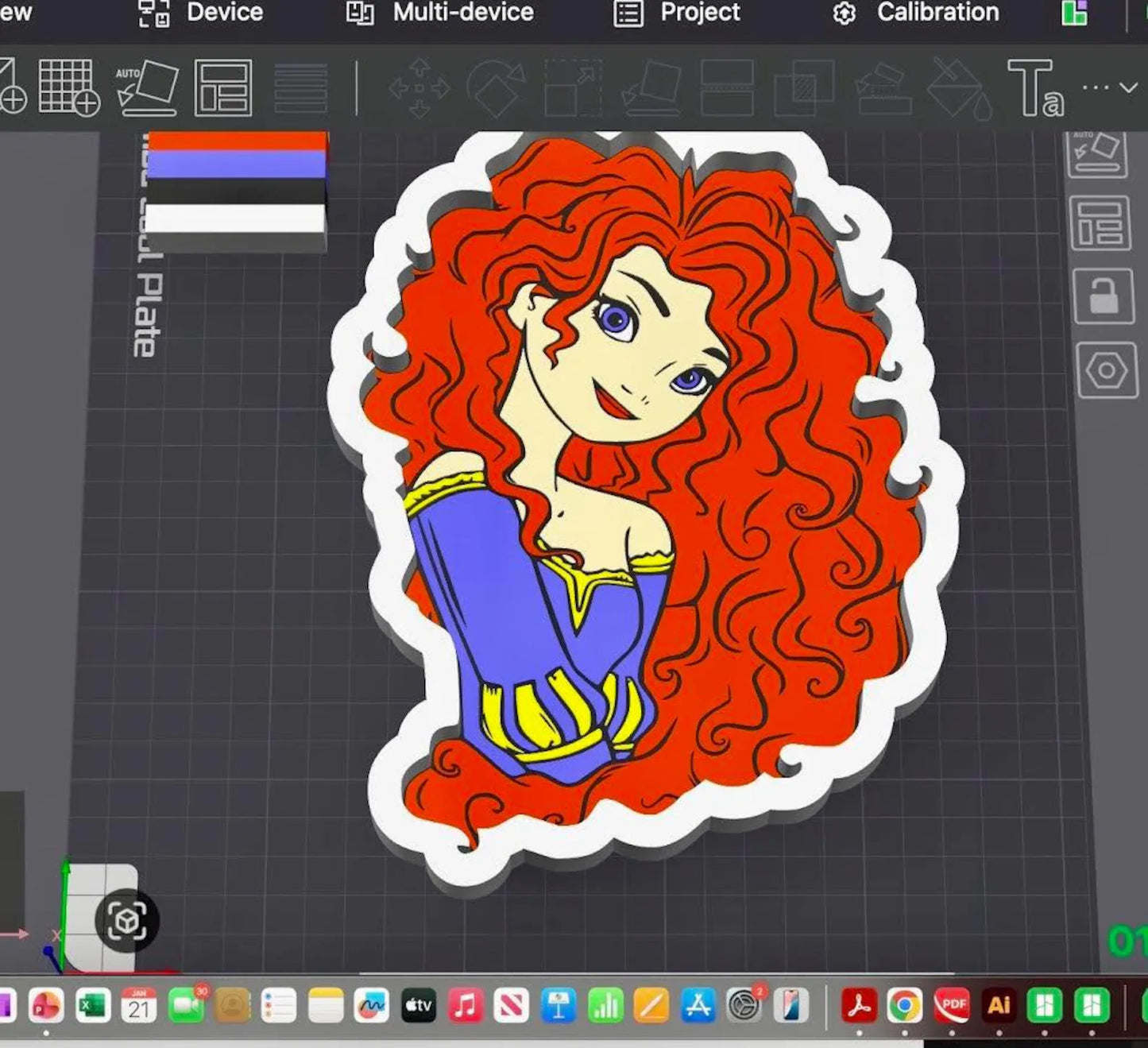Image resolution: width=1148 pixels, height=1048 pixels.
Task: Select the Text Shape 'Ta' tool
Action: [x=1036, y=87]
